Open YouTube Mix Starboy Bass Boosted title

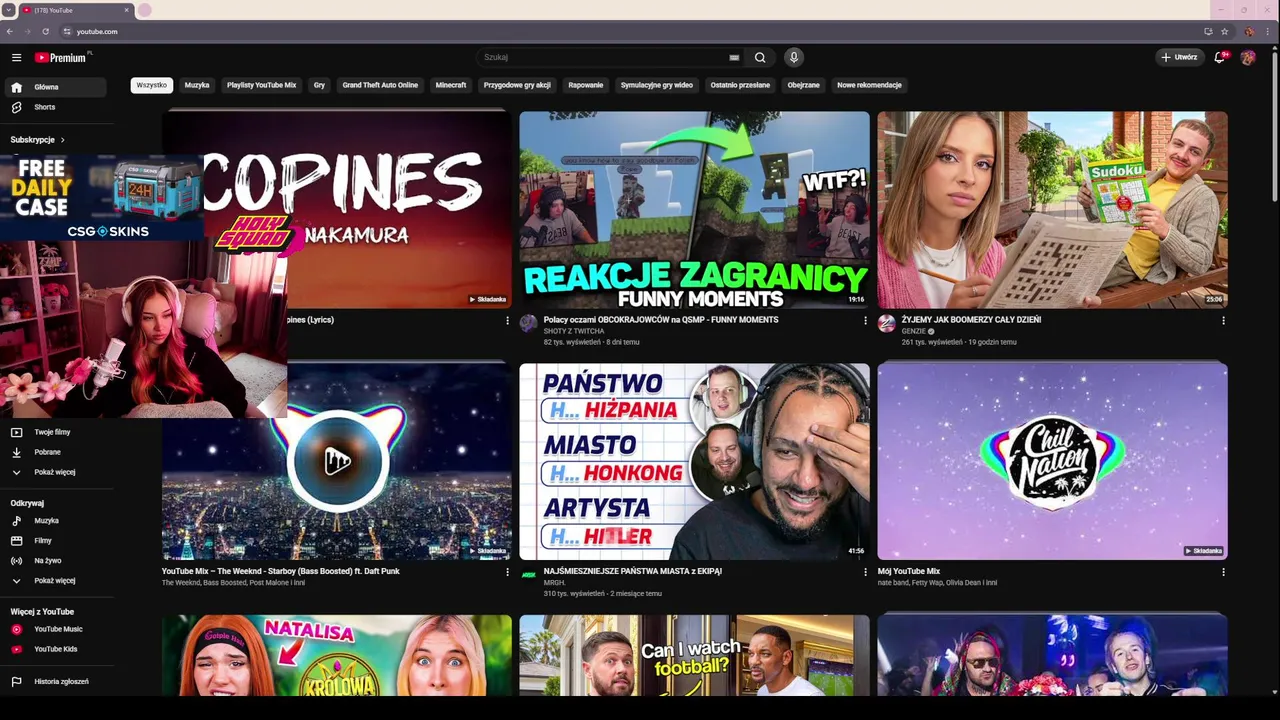pyautogui.click(x=281, y=571)
